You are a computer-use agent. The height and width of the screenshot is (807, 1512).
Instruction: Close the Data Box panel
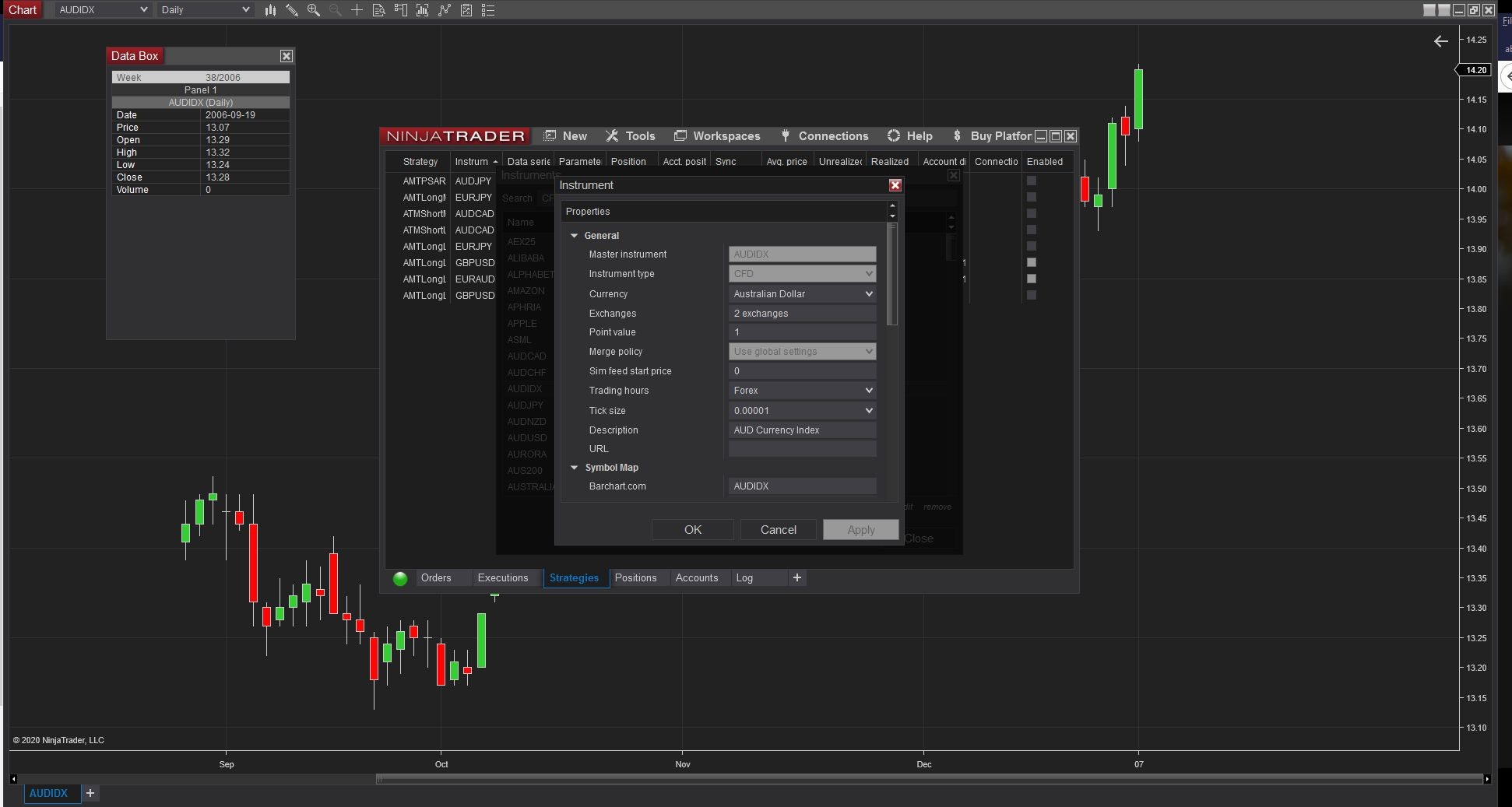287,56
